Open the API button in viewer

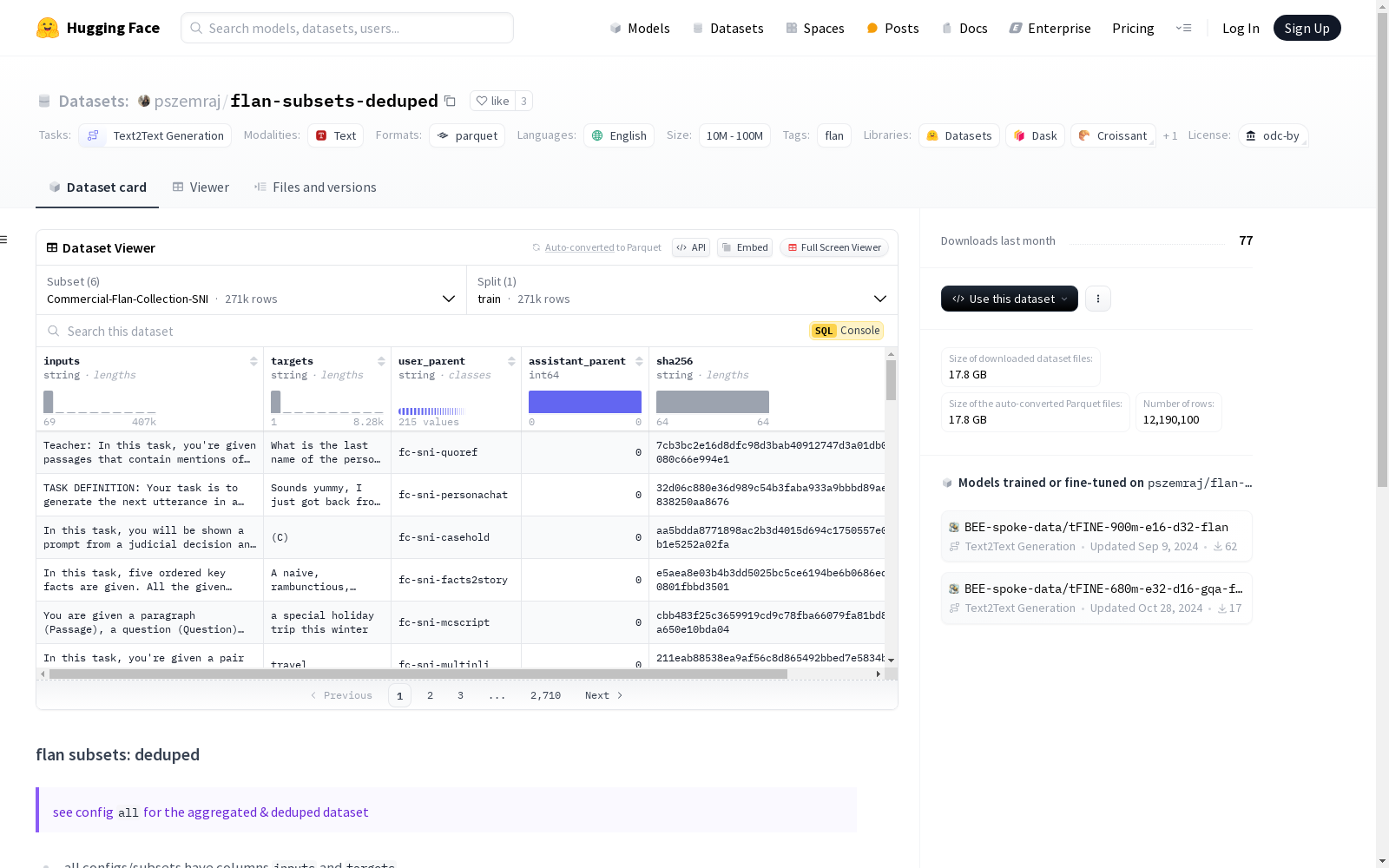click(691, 247)
